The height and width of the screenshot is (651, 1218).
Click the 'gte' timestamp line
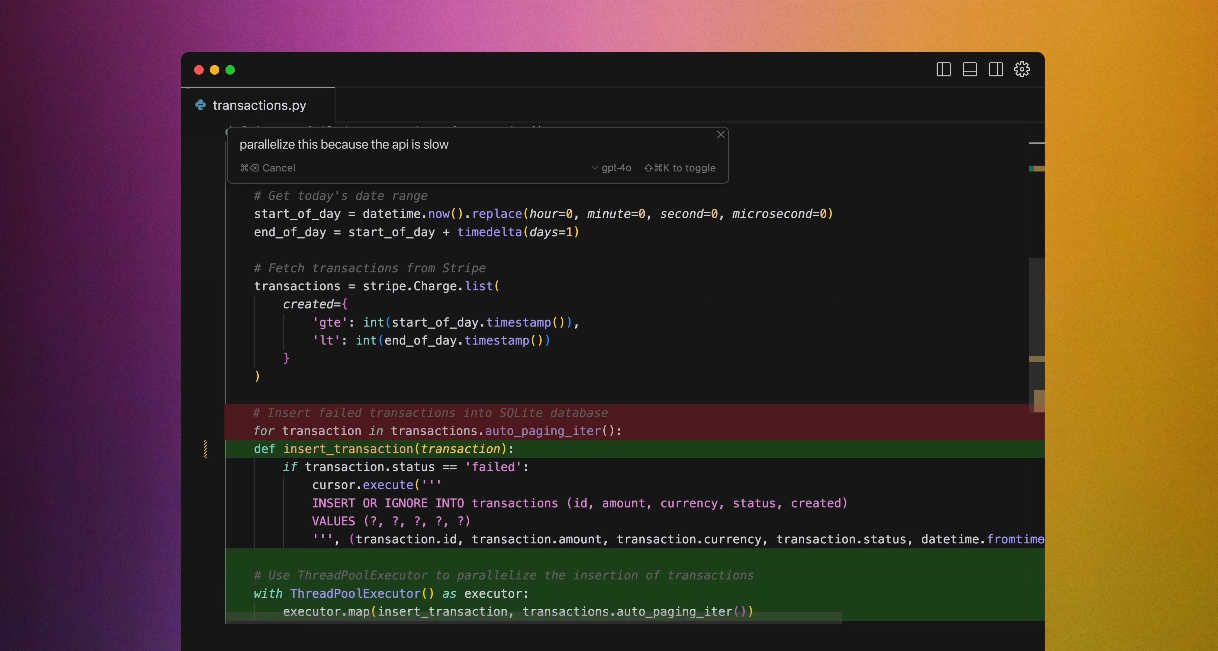446,322
